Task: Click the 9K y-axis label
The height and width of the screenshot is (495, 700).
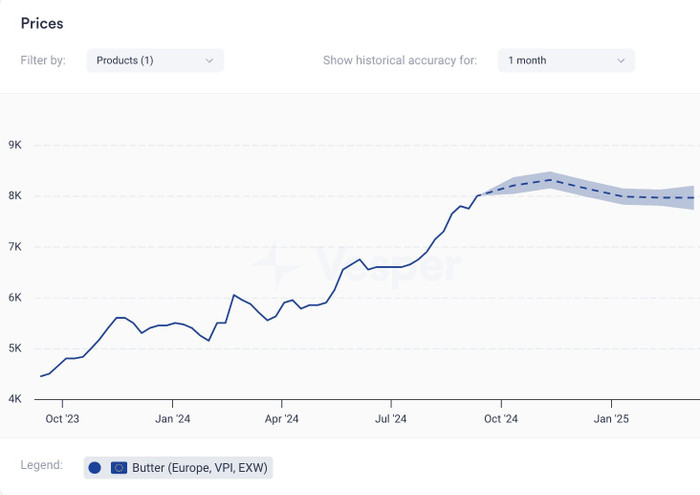Action: [x=15, y=145]
